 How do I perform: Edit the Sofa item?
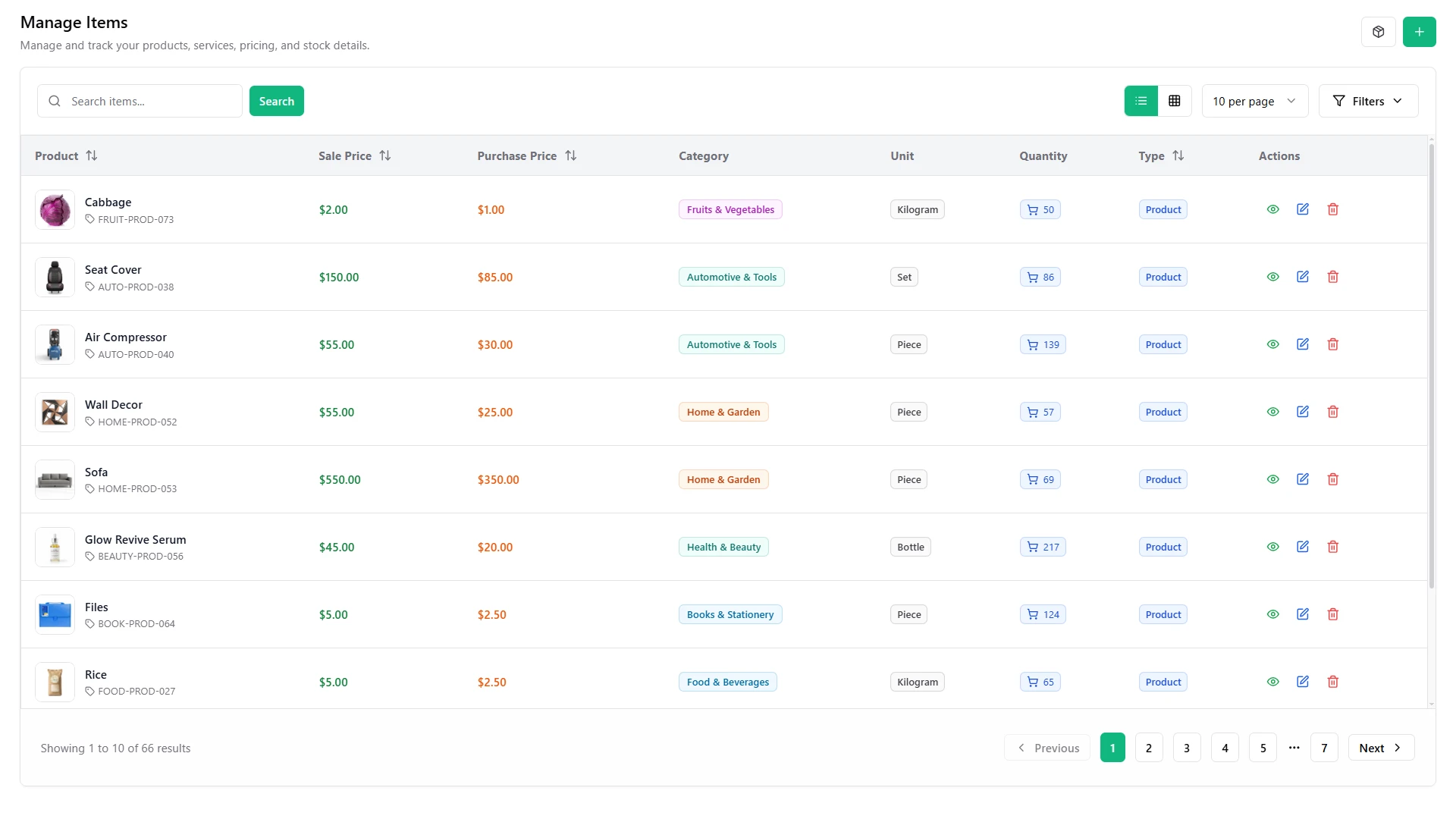pos(1303,479)
